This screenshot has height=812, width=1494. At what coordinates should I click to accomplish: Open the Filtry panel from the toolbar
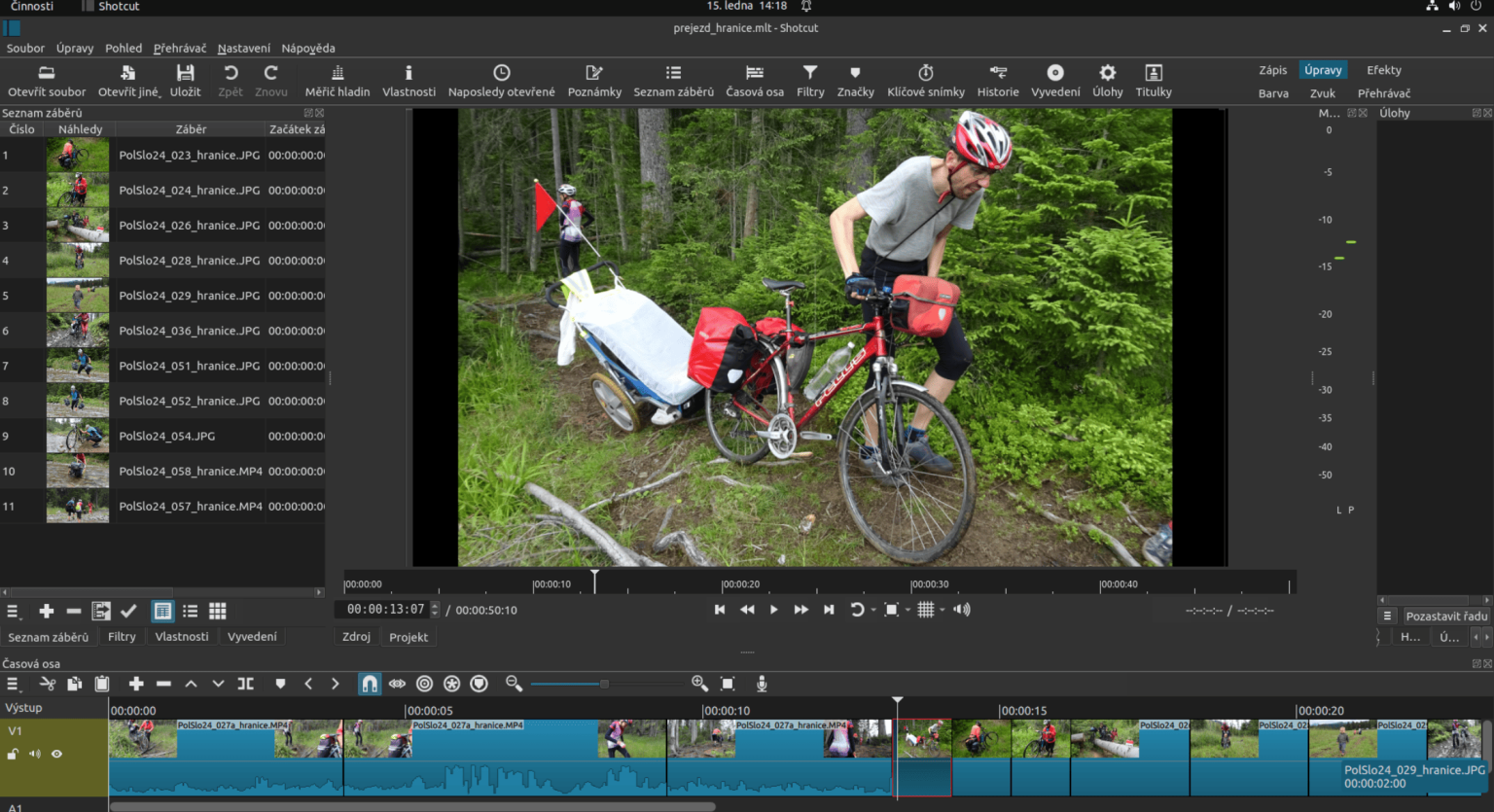pos(809,80)
